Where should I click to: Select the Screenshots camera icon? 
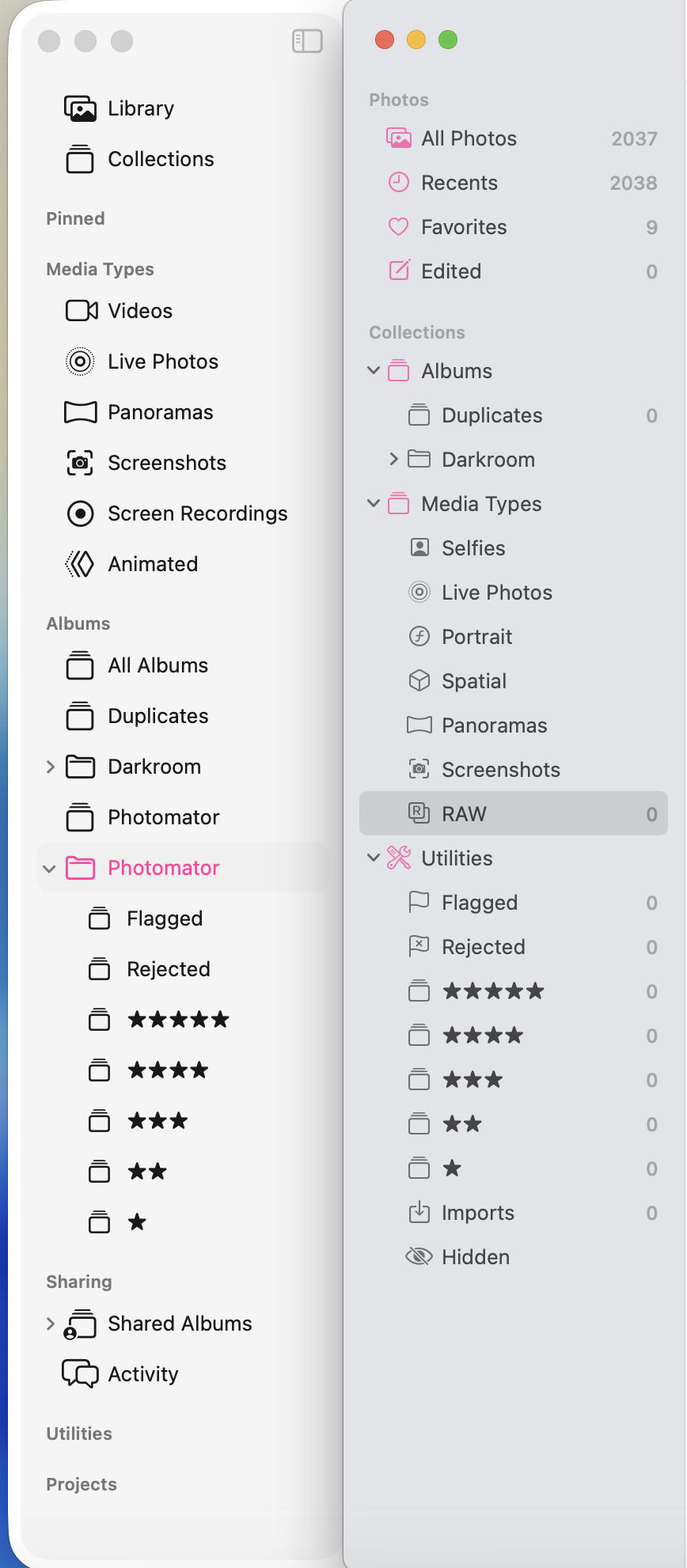tap(419, 769)
